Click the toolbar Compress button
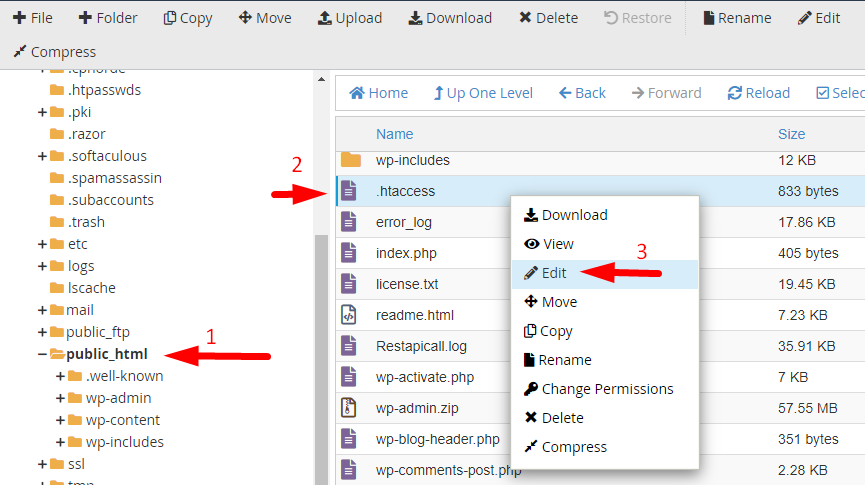The height and width of the screenshot is (485, 865). tap(55, 52)
